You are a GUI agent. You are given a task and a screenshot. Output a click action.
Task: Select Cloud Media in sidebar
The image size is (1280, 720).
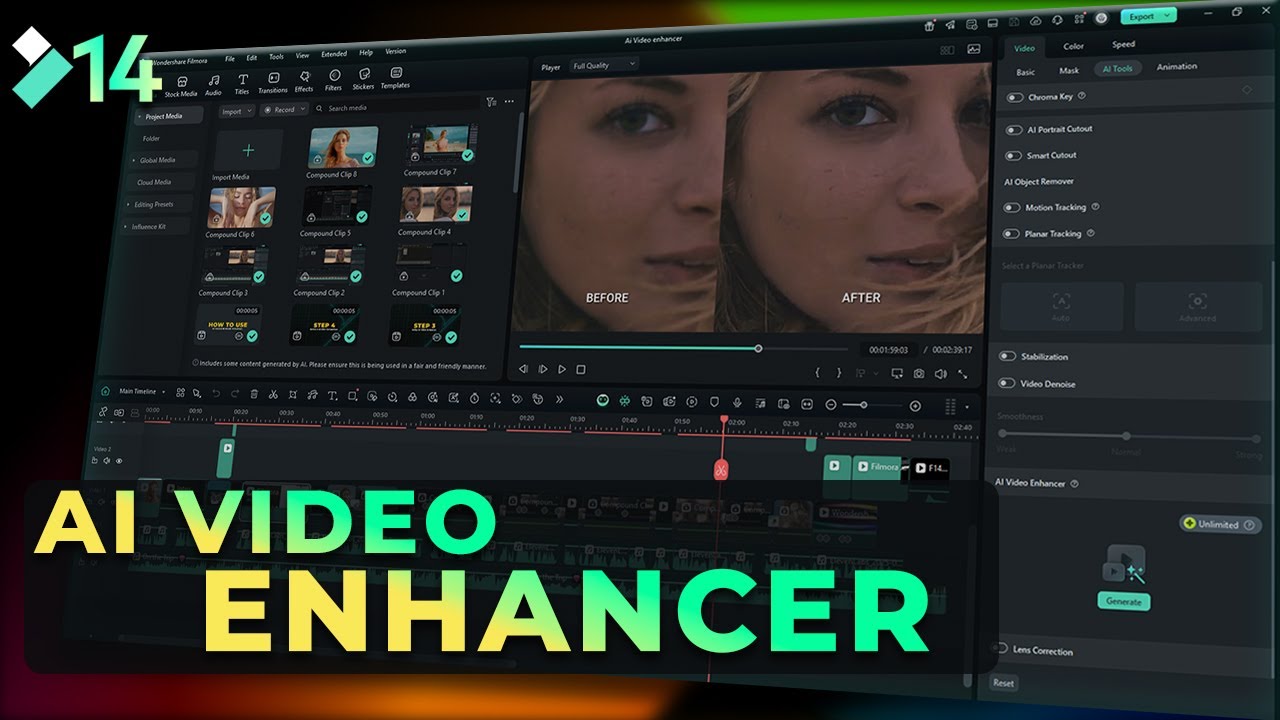tap(154, 182)
